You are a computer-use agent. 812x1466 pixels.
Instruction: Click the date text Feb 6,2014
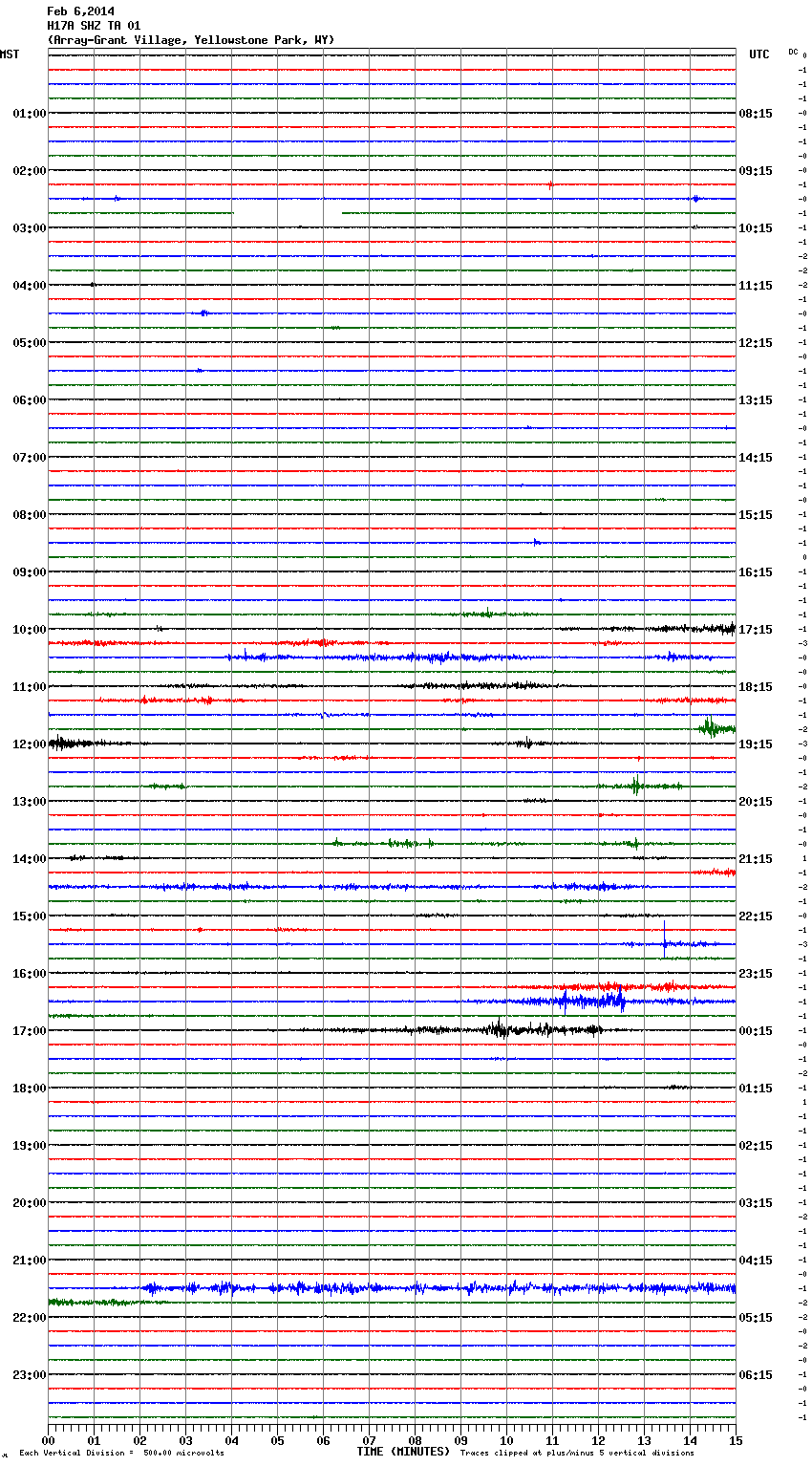click(80, 11)
